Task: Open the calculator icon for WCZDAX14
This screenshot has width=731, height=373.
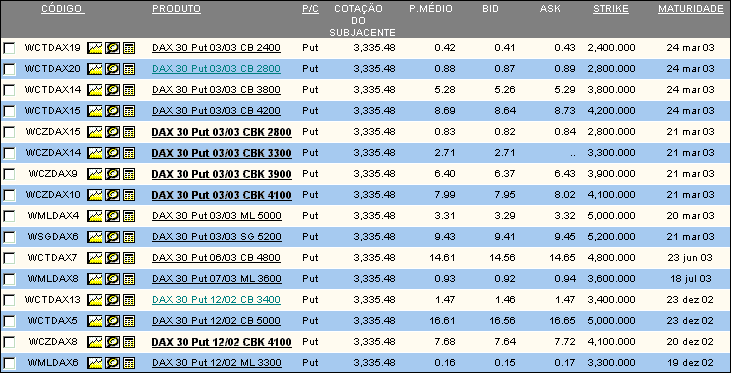Action: [x=129, y=153]
